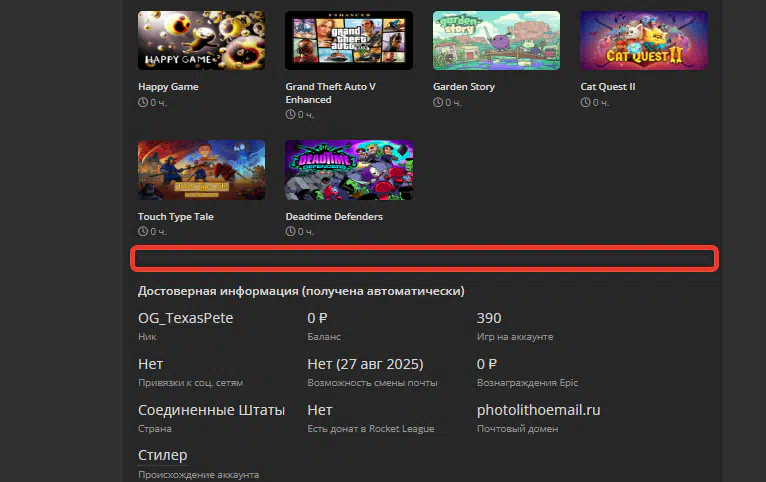Image resolution: width=766 pixels, height=482 pixels.
Task: Click the clock icon under Grand Theft Auto V
Action: (x=290, y=114)
